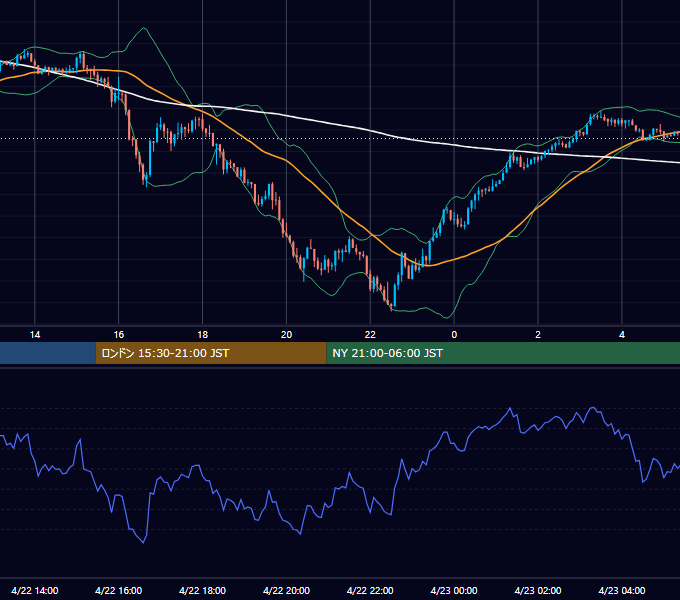Click the 2 hour label on the price chart axis

pos(538,335)
